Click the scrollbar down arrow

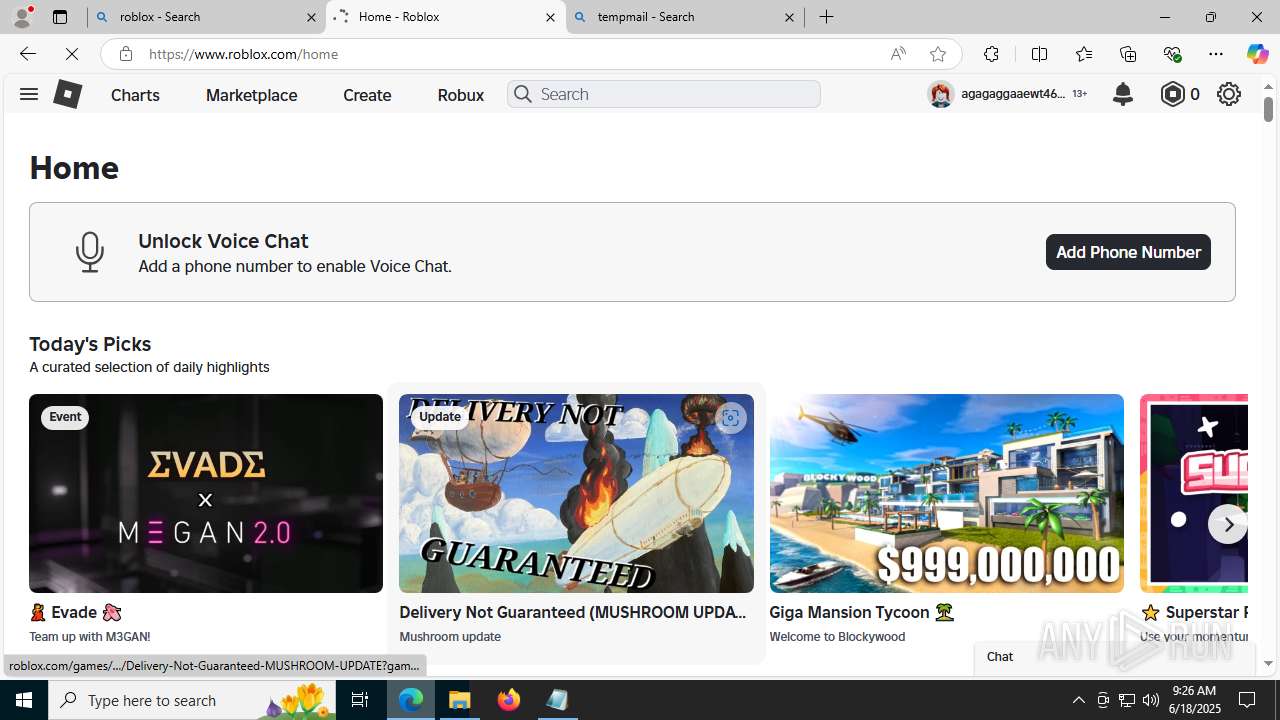click(1268, 663)
